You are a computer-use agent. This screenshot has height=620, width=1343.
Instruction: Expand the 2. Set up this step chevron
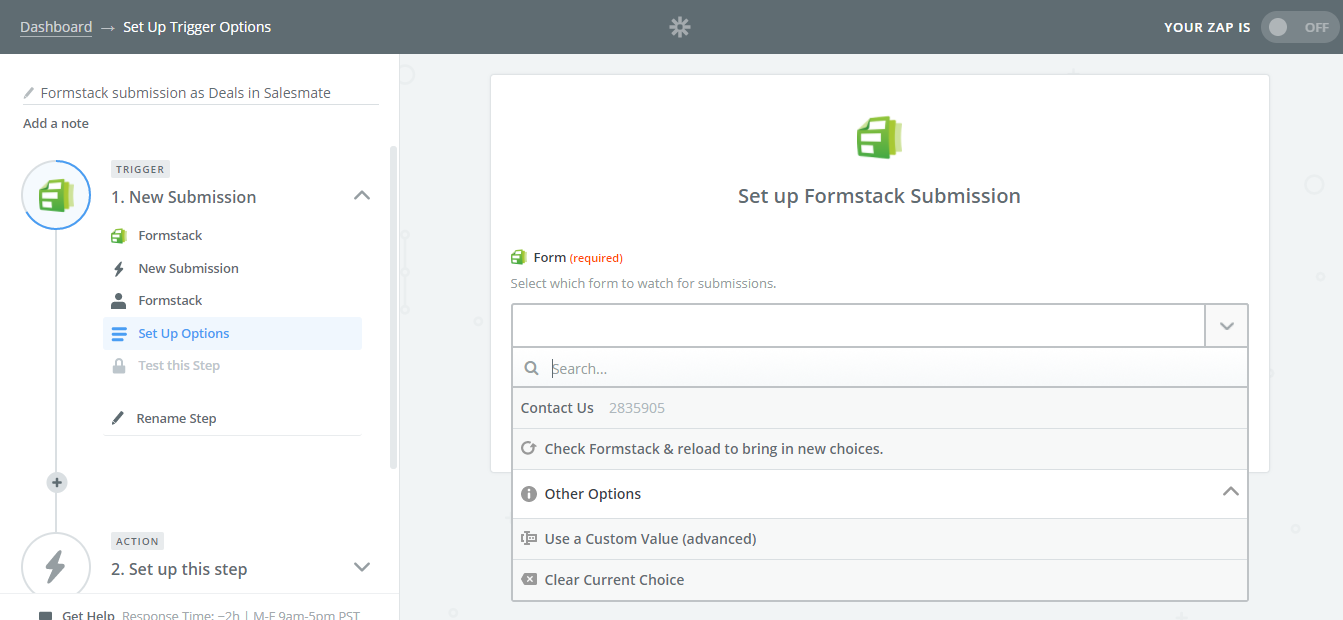[x=363, y=567]
